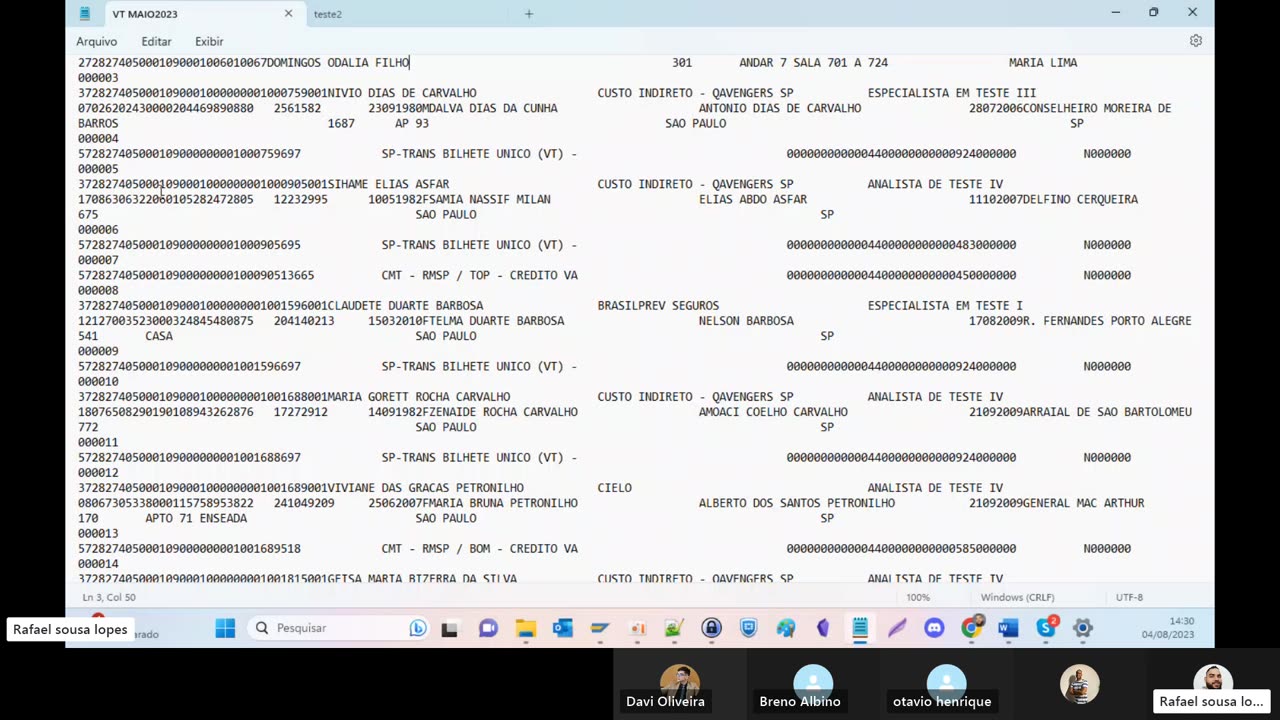
Task: Open the Arquivo menu
Action: pyautogui.click(x=96, y=41)
